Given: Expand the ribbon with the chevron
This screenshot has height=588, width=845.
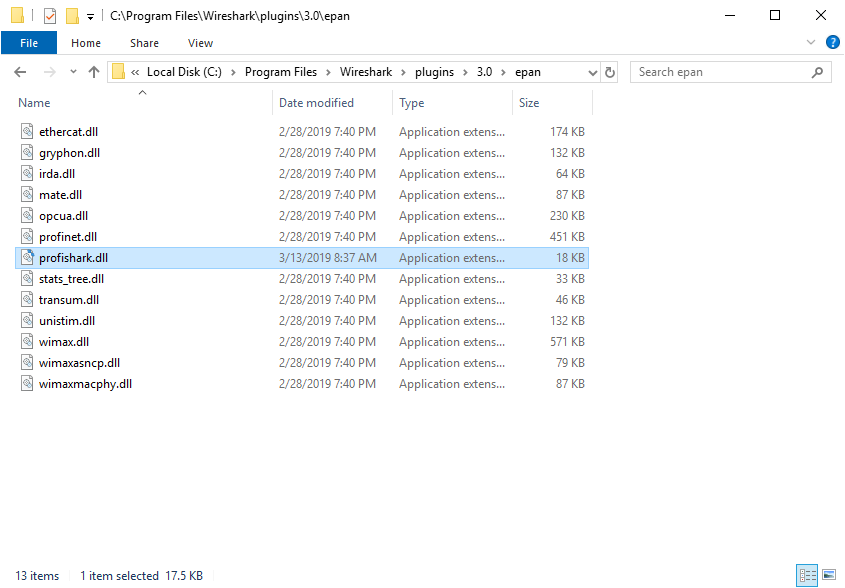Looking at the screenshot, I should (811, 43).
